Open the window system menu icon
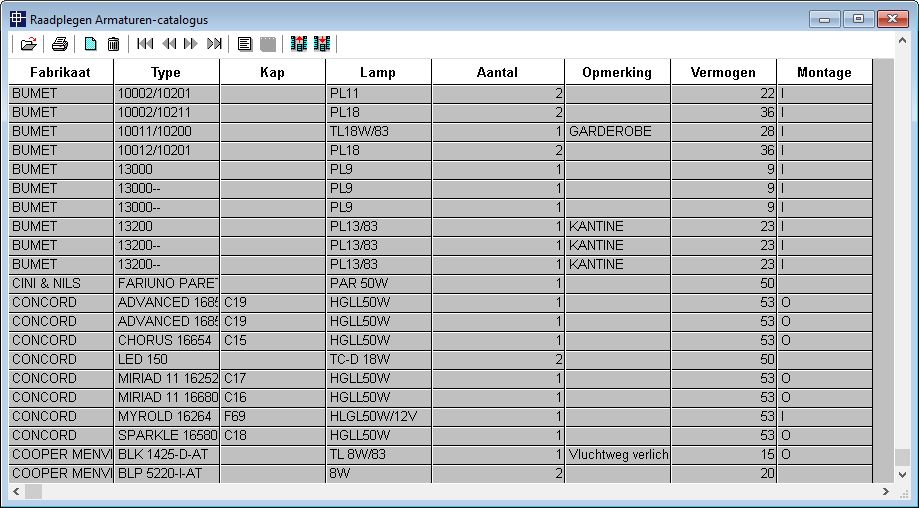919x508 pixels. point(18,19)
